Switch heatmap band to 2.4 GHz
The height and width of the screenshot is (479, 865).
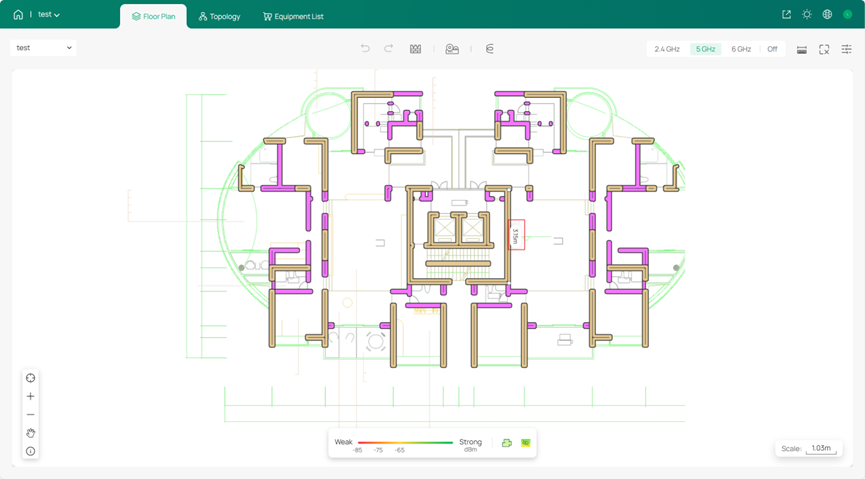coord(667,49)
